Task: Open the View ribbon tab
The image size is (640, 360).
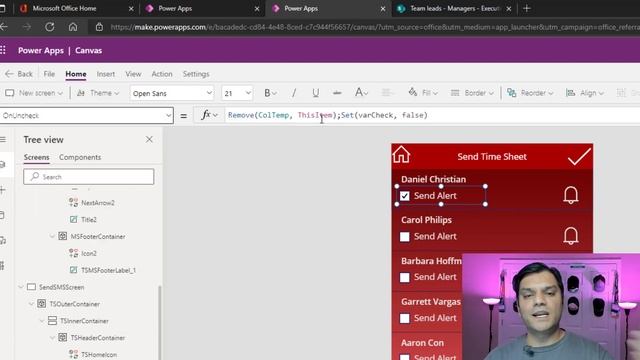Action: (133, 74)
